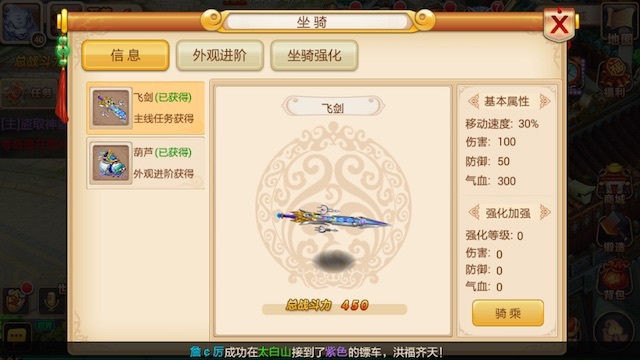Screen dimensions: 640x360
Task: Open the 背包 backpack icon
Action: pyautogui.click(x=615, y=281)
